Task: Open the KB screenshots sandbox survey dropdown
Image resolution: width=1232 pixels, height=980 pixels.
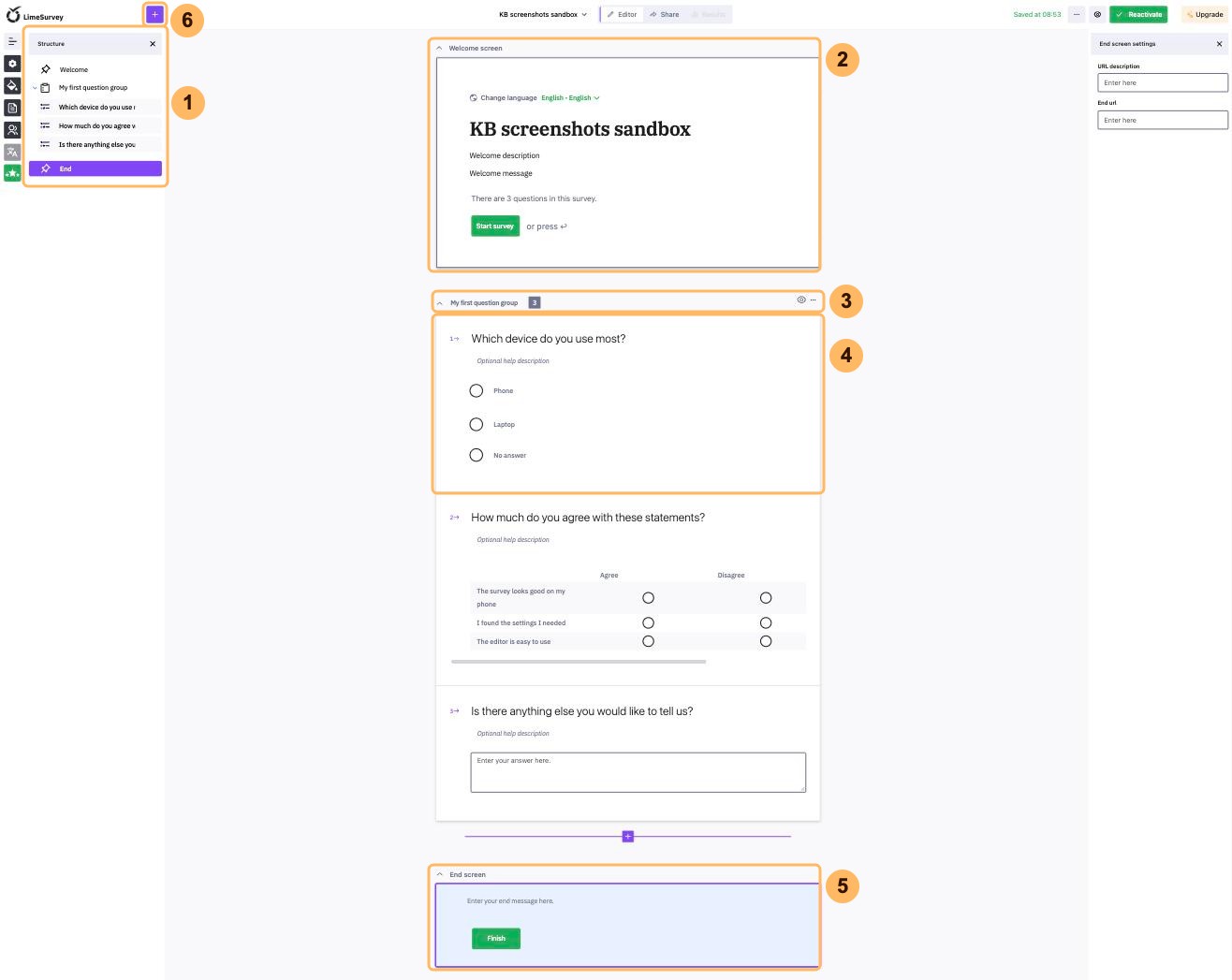Action: click(x=543, y=14)
